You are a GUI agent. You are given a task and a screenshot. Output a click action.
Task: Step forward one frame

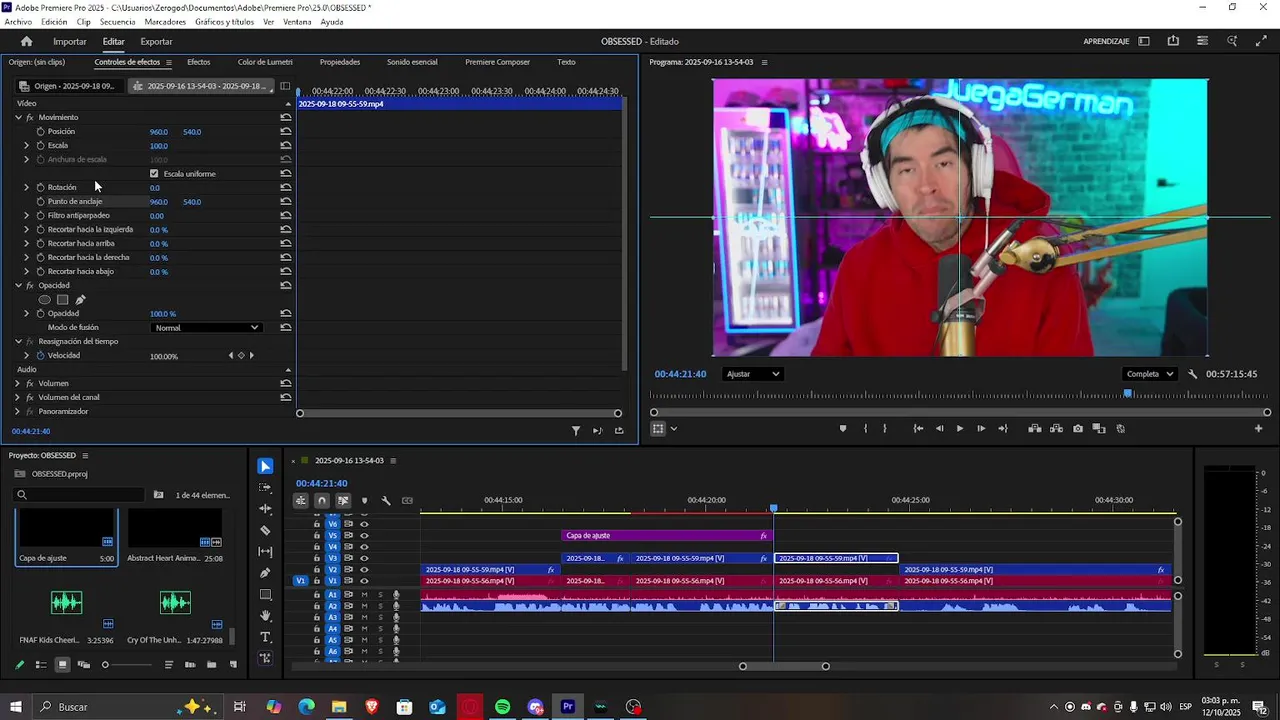click(981, 428)
